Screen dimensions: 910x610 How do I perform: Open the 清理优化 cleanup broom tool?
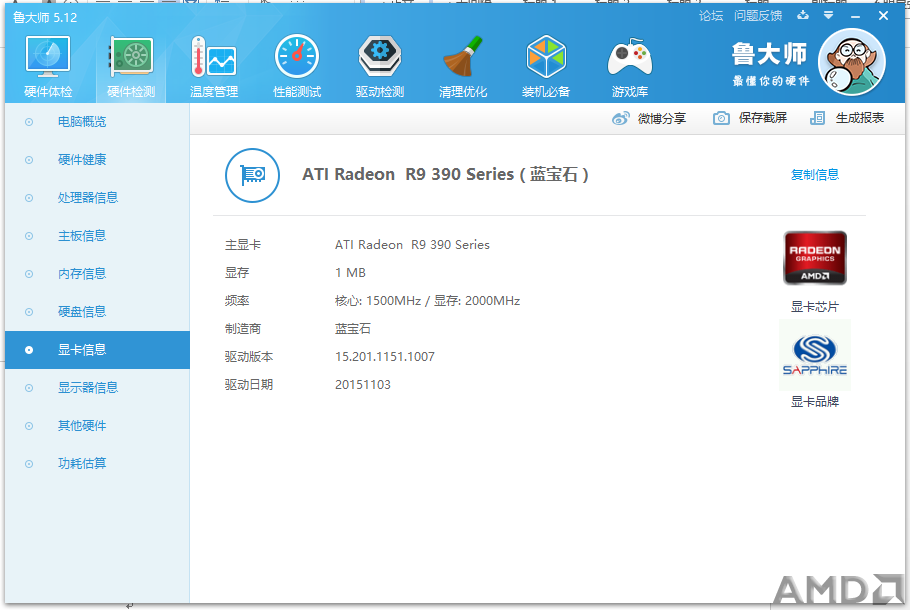pyautogui.click(x=463, y=66)
